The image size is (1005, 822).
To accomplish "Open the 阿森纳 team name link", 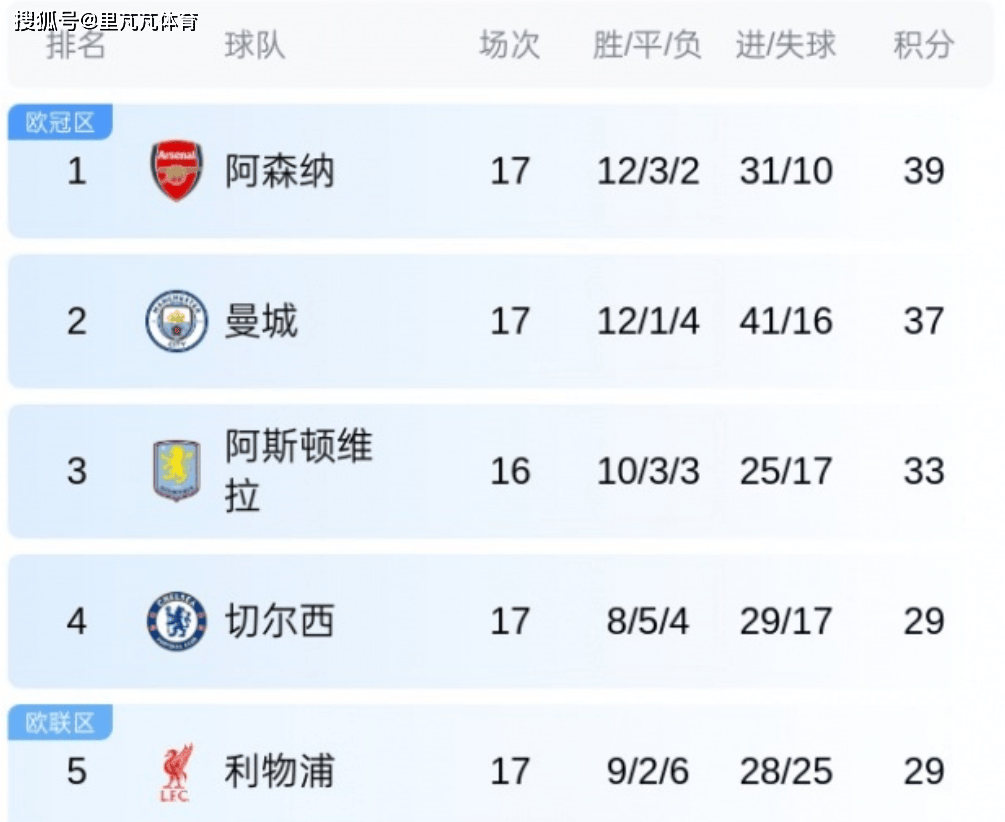I will tap(279, 171).
